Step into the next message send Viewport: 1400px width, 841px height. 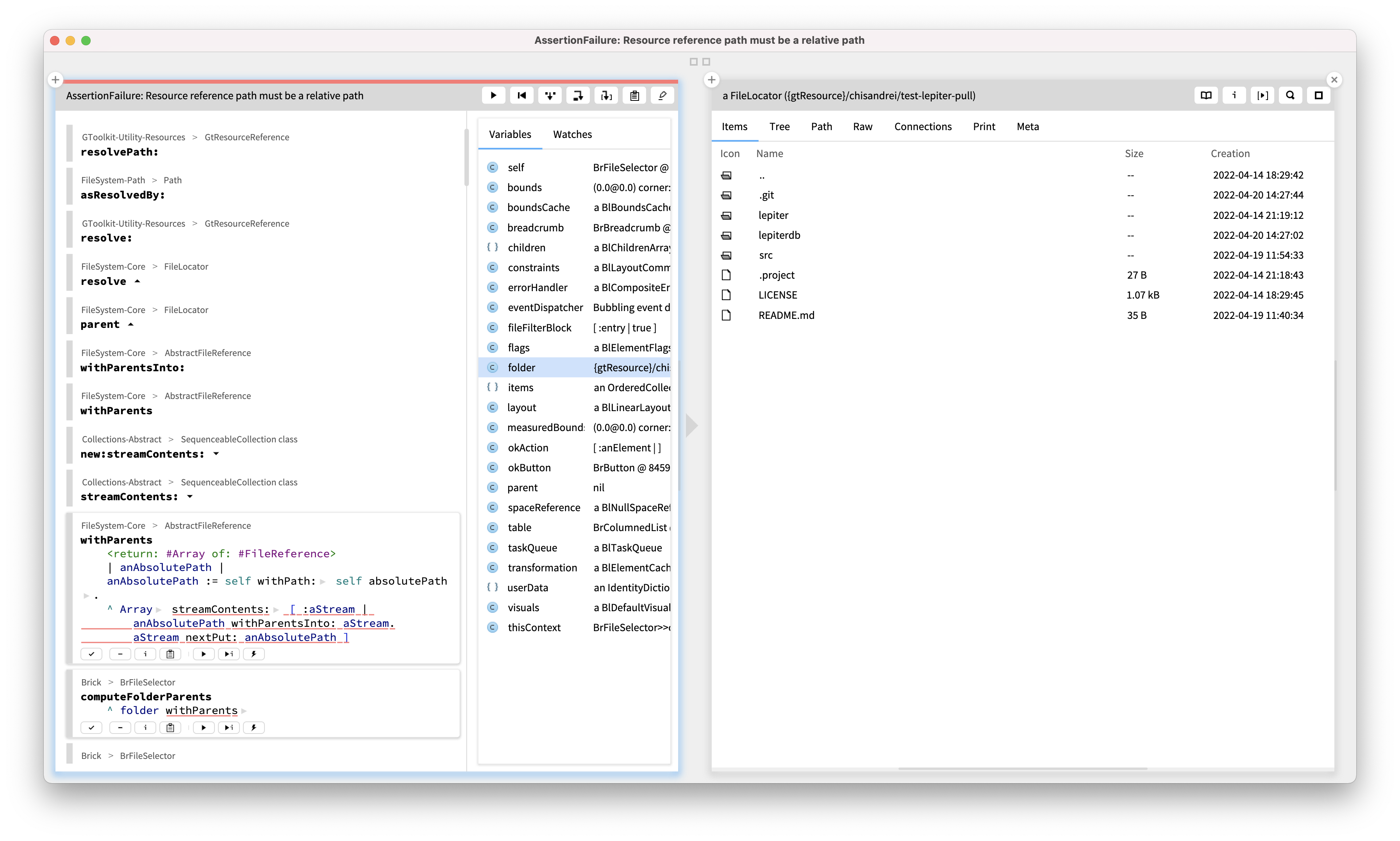point(549,95)
